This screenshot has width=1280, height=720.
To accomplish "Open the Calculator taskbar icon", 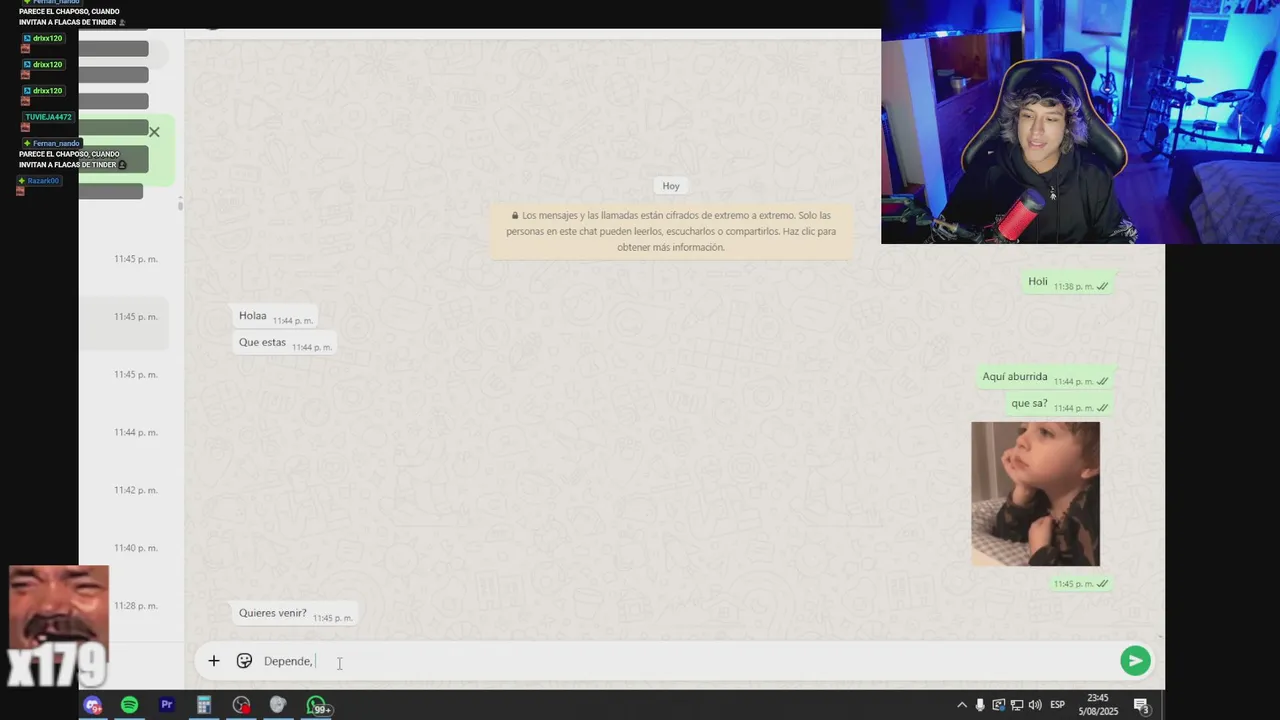I will [204, 706].
